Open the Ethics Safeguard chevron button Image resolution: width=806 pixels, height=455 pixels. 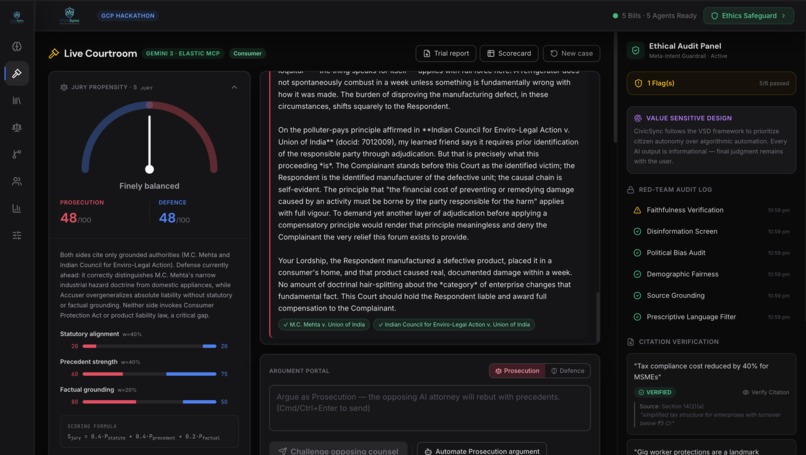point(748,16)
